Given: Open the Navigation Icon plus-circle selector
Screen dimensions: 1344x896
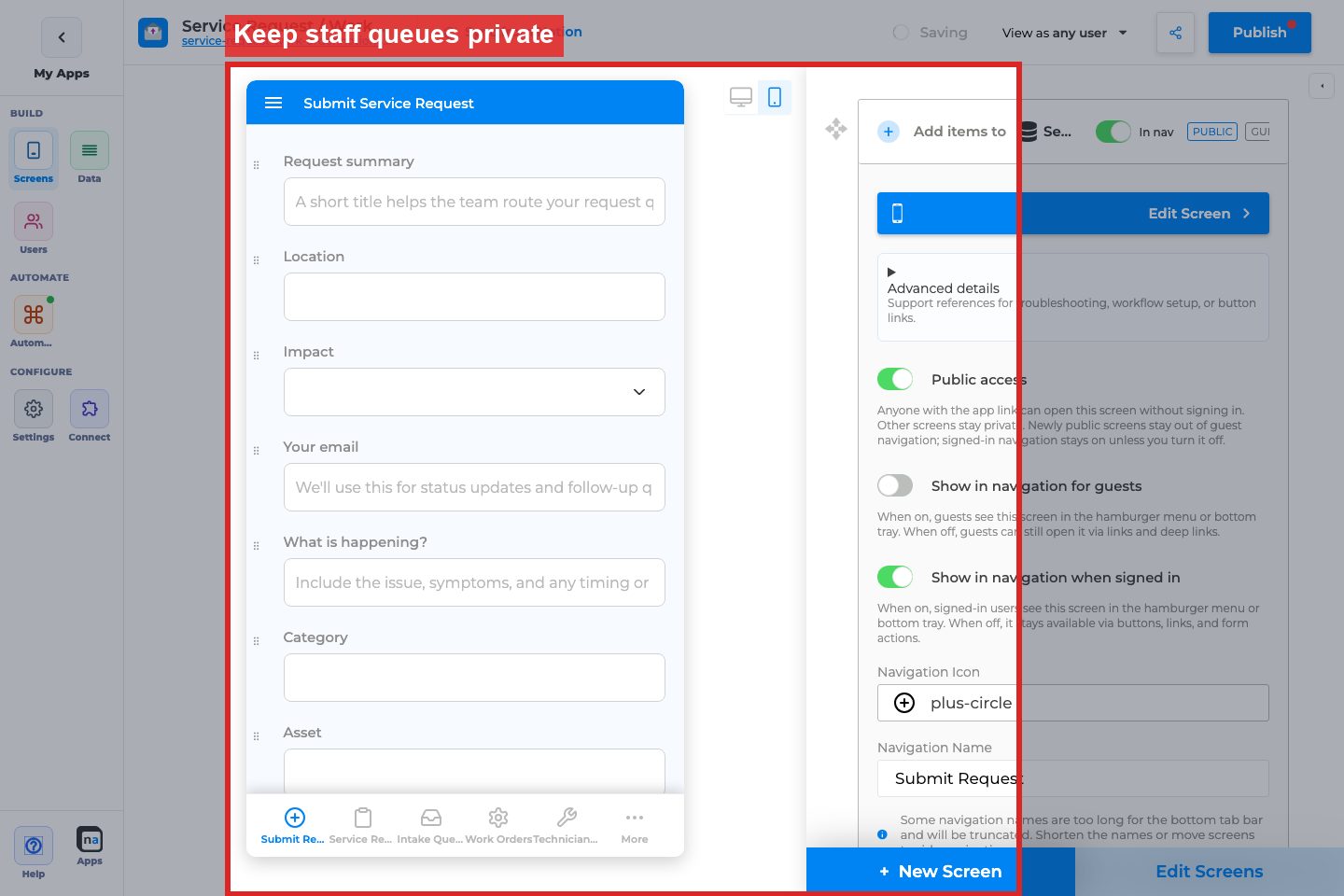Looking at the screenshot, I should pyautogui.click(x=1072, y=703).
